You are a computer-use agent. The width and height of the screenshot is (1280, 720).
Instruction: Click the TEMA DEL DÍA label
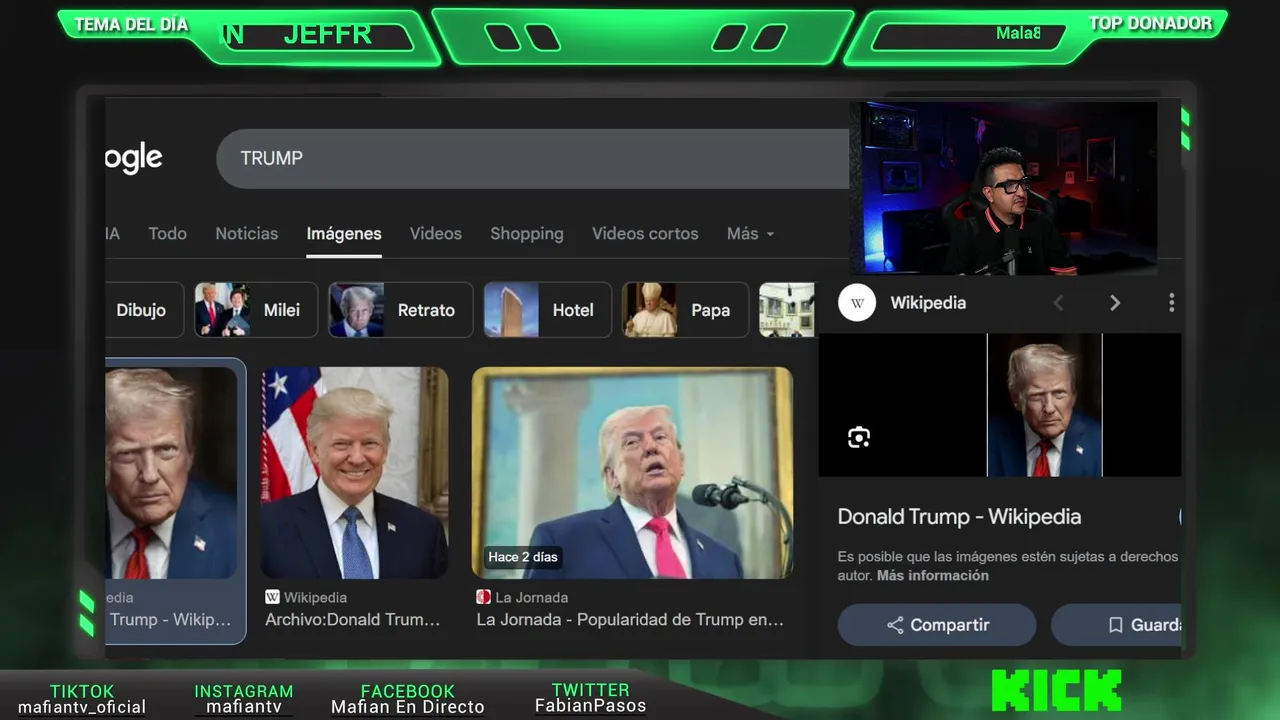pyautogui.click(x=131, y=24)
